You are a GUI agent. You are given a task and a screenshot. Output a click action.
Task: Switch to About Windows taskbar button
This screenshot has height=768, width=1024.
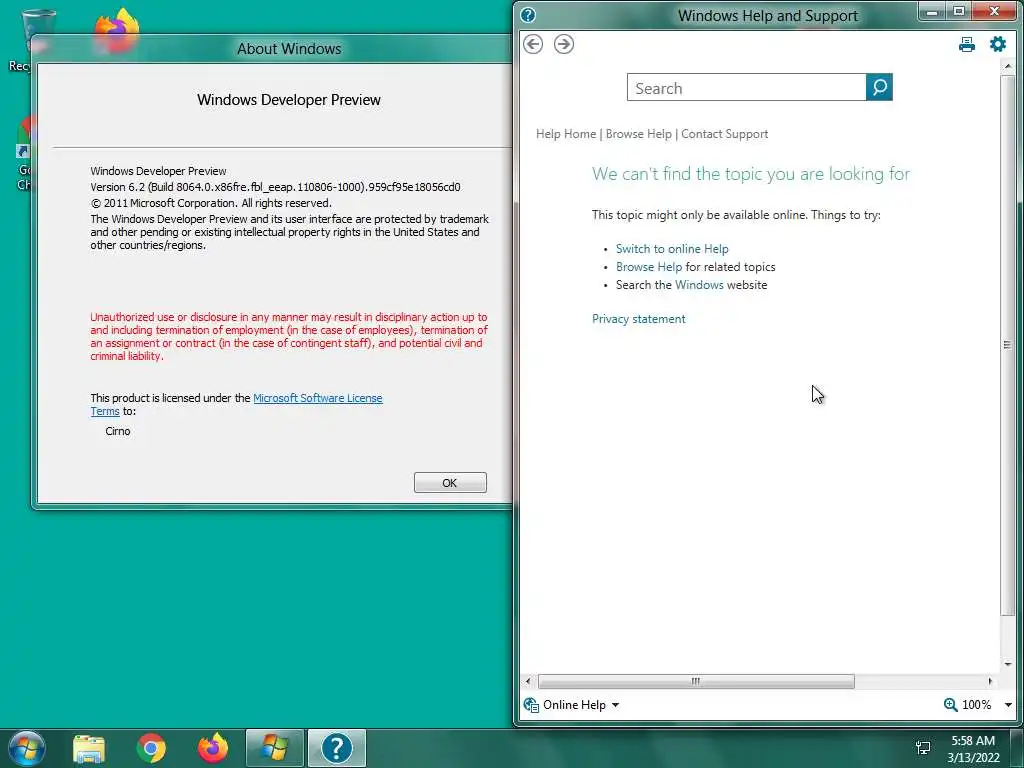pyautogui.click(x=274, y=748)
